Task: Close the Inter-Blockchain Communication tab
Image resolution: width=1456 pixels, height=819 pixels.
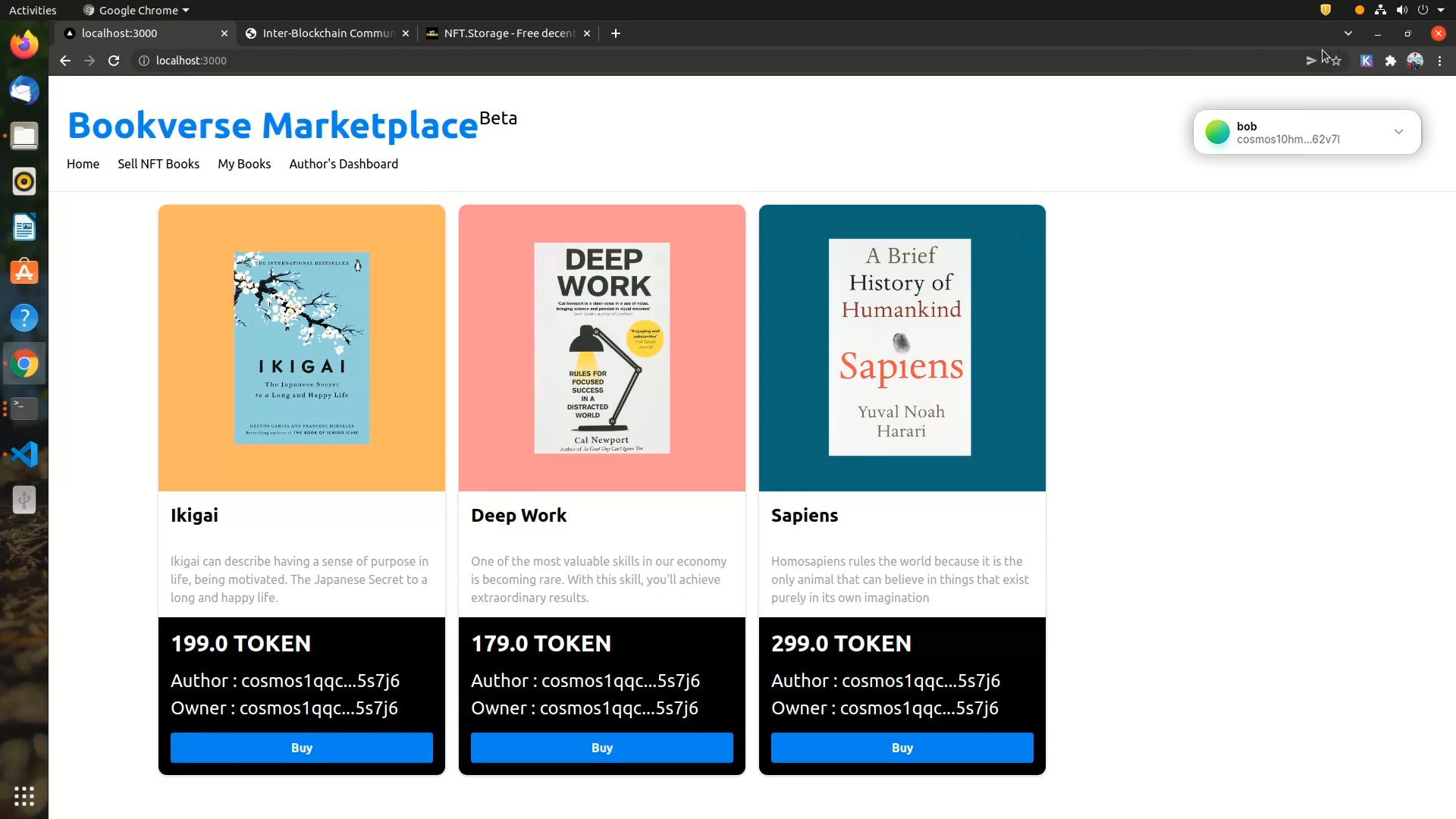Action: 406,33
